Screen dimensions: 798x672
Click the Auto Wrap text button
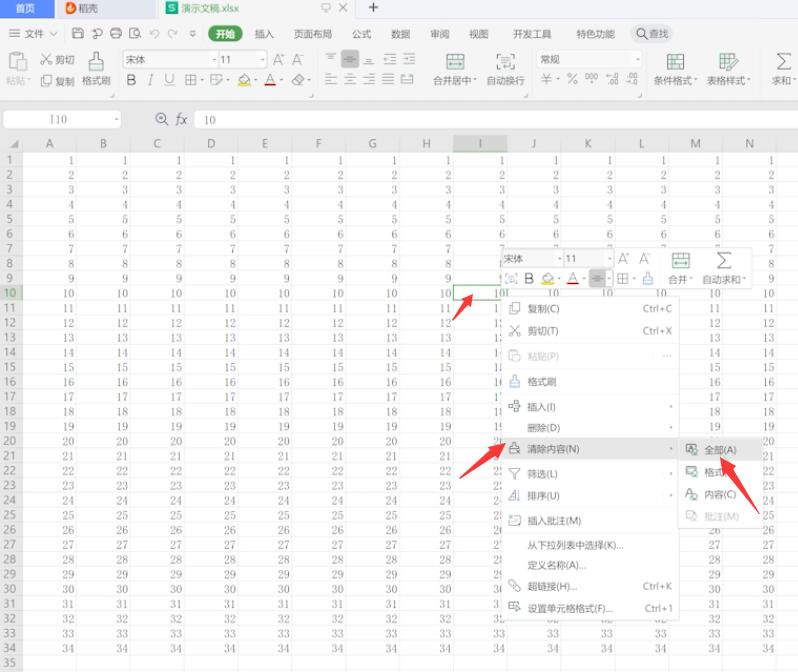[x=505, y=69]
